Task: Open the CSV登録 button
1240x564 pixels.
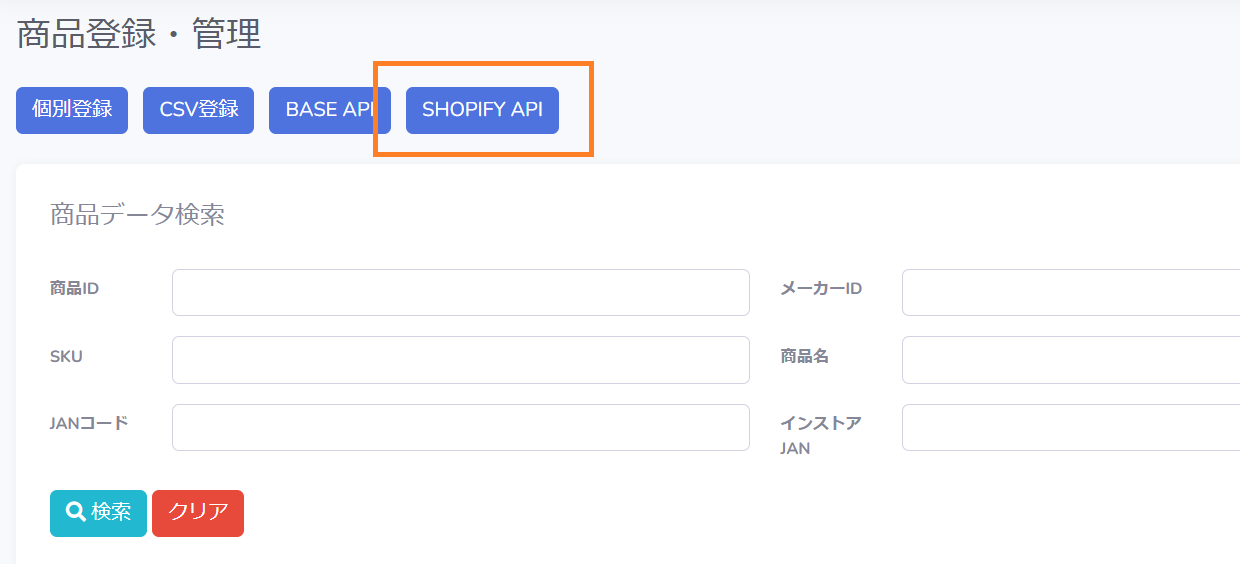Action: [199, 110]
